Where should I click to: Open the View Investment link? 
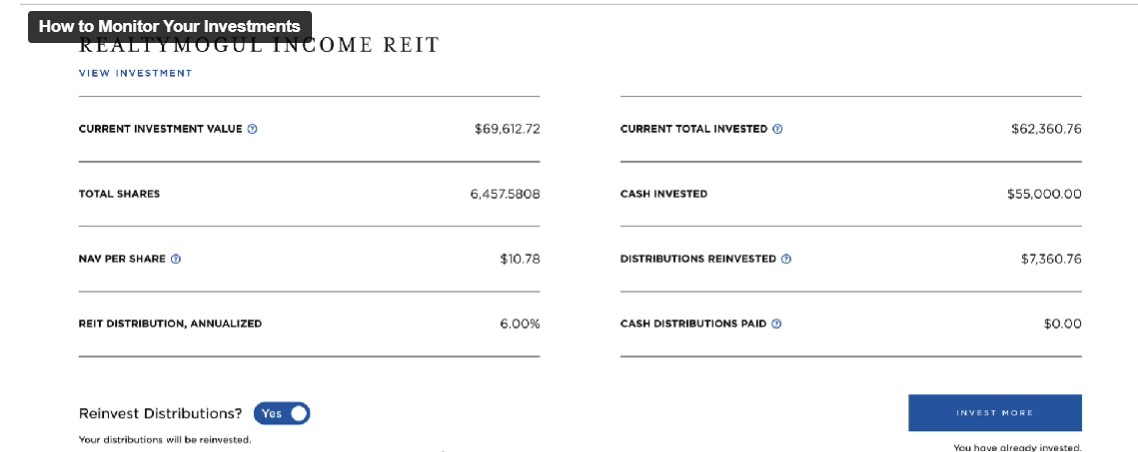click(135, 73)
